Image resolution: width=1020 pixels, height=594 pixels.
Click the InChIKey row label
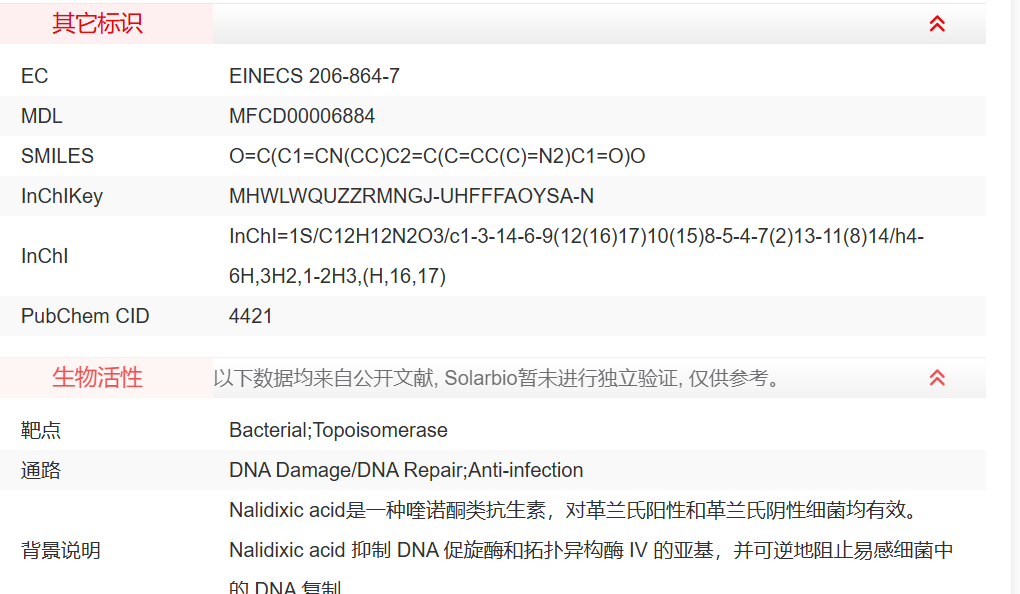point(62,196)
